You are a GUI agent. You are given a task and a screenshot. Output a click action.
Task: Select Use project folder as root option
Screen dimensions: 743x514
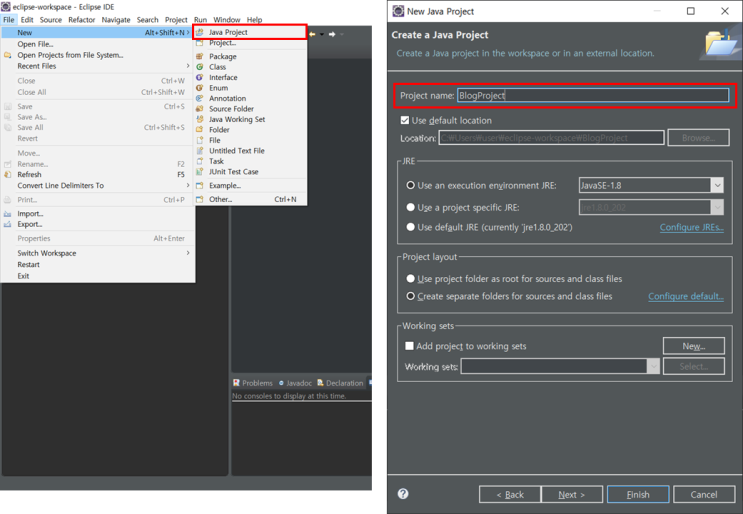pyautogui.click(x=410, y=279)
